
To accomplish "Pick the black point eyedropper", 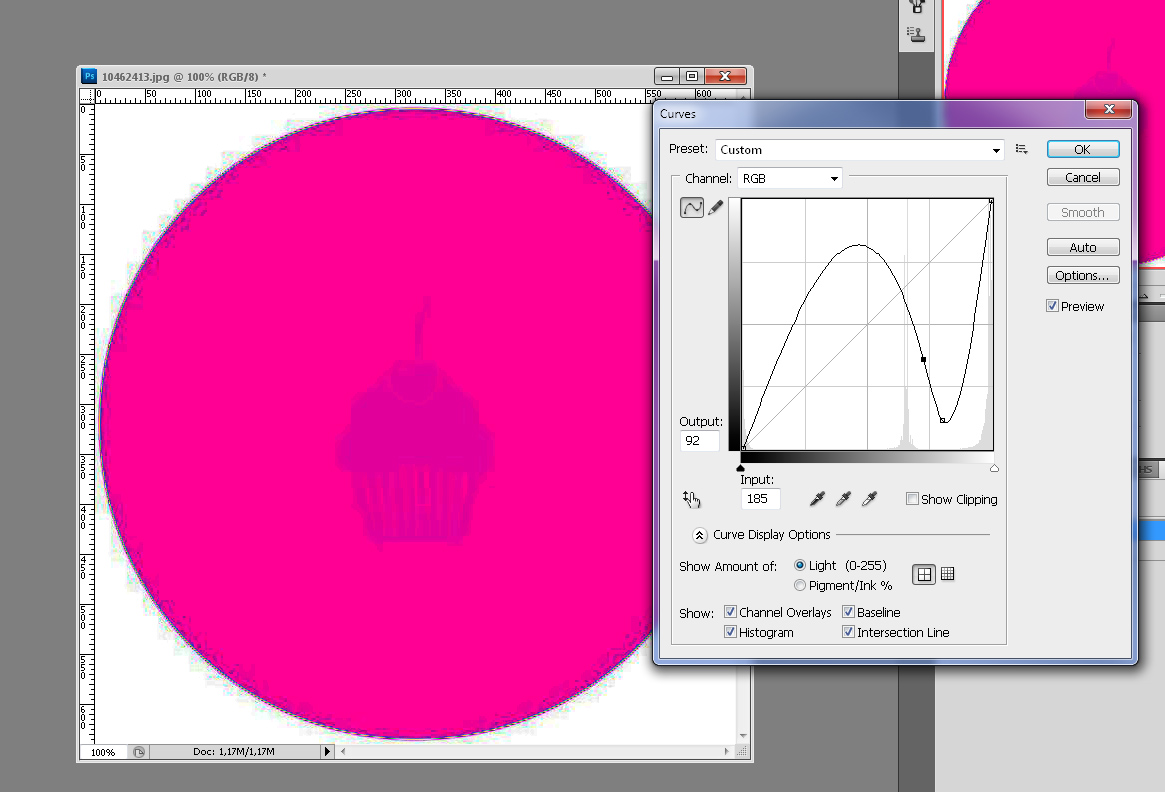I will tap(817, 499).
